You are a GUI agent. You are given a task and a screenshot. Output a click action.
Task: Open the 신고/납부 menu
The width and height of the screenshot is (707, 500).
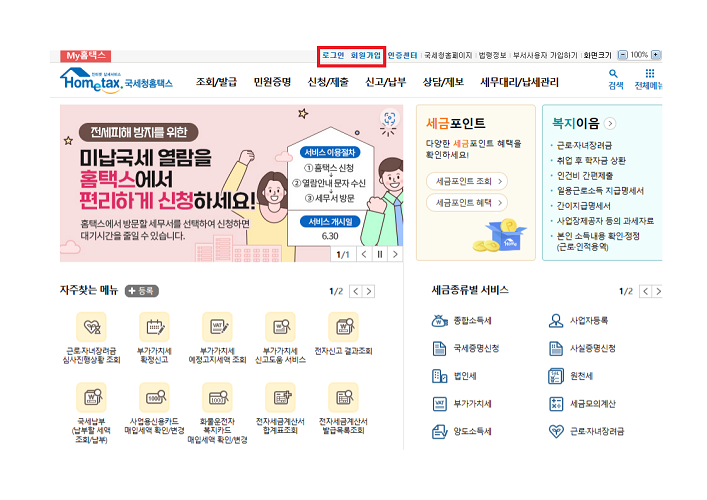coord(386,82)
